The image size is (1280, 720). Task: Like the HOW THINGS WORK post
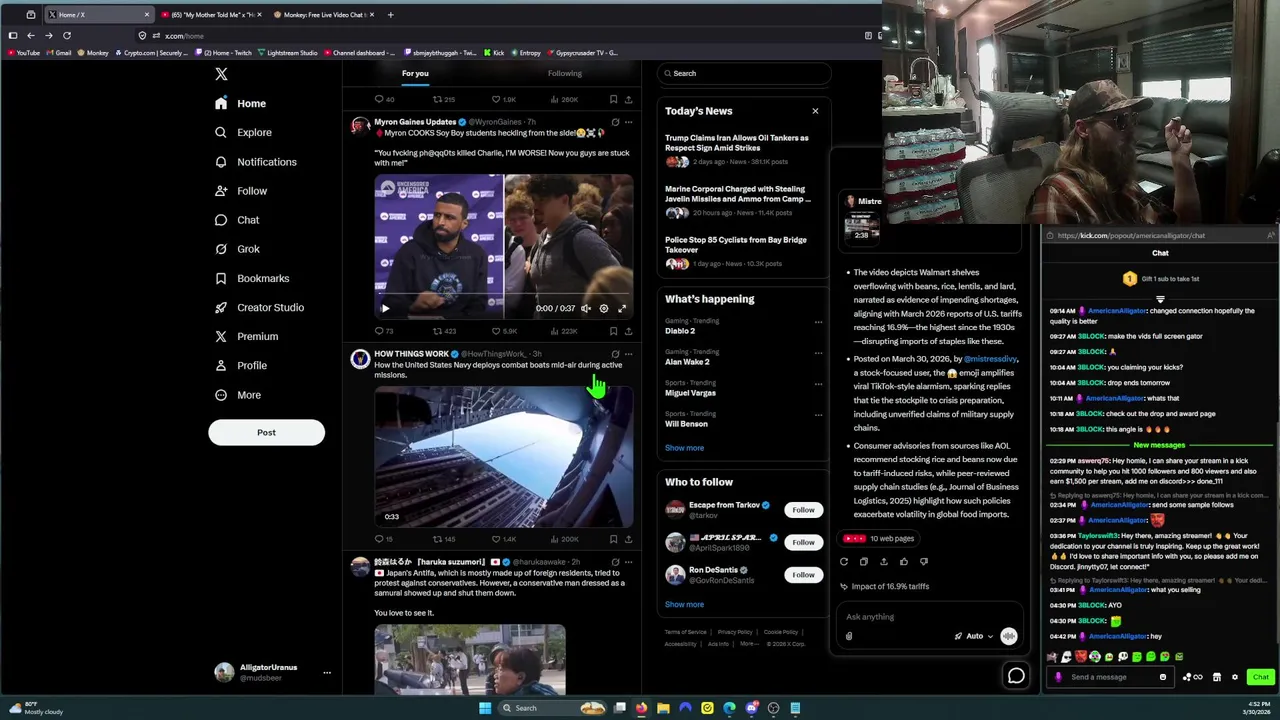(x=503, y=539)
